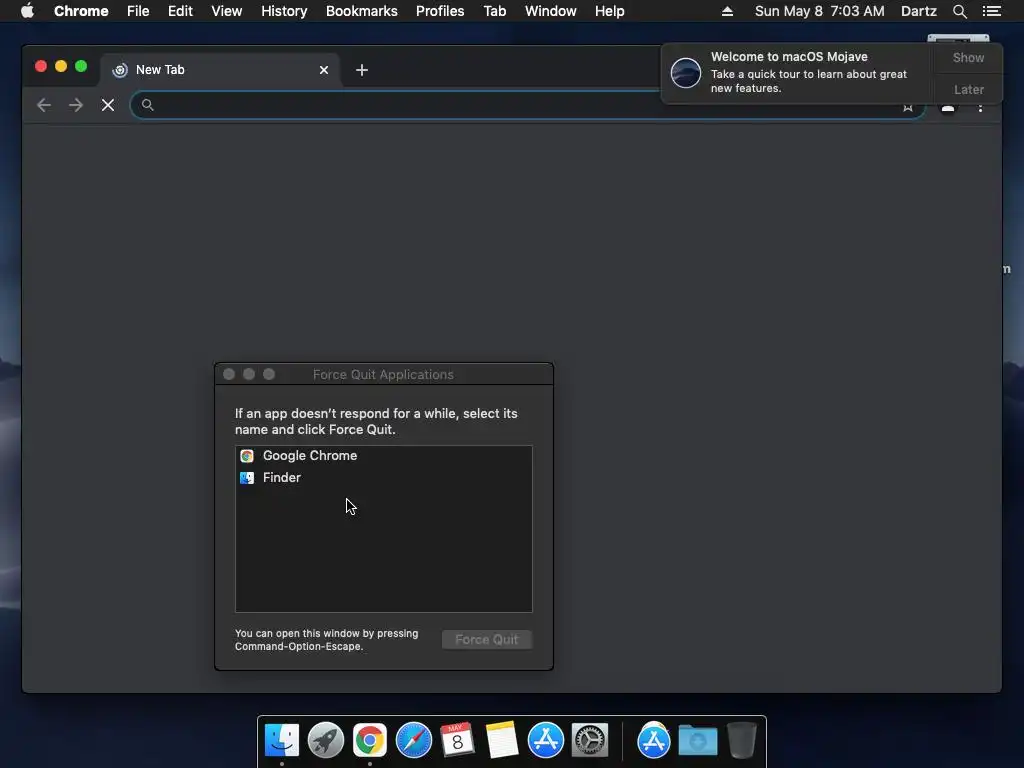Image resolution: width=1024 pixels, height=768 pixels.
Task: Open the Chrome application menu
Action: (x=81, y=11)
